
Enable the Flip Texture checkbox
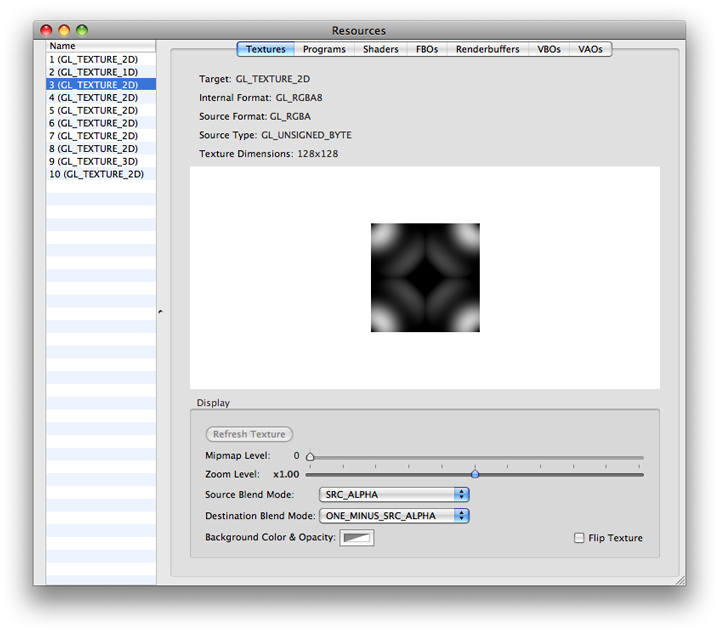pos(579,538)
